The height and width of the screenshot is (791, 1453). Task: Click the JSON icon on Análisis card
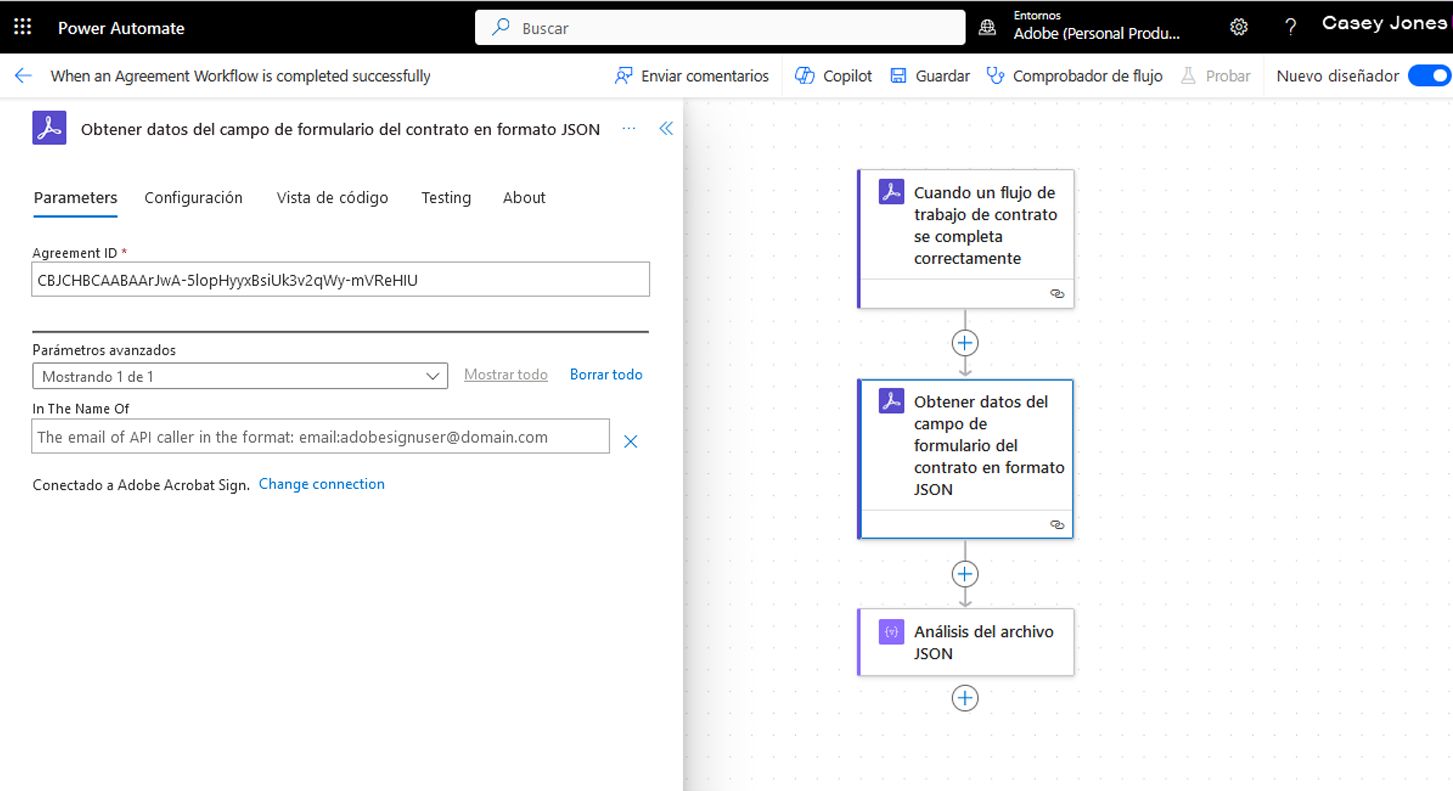pos(891,632)
